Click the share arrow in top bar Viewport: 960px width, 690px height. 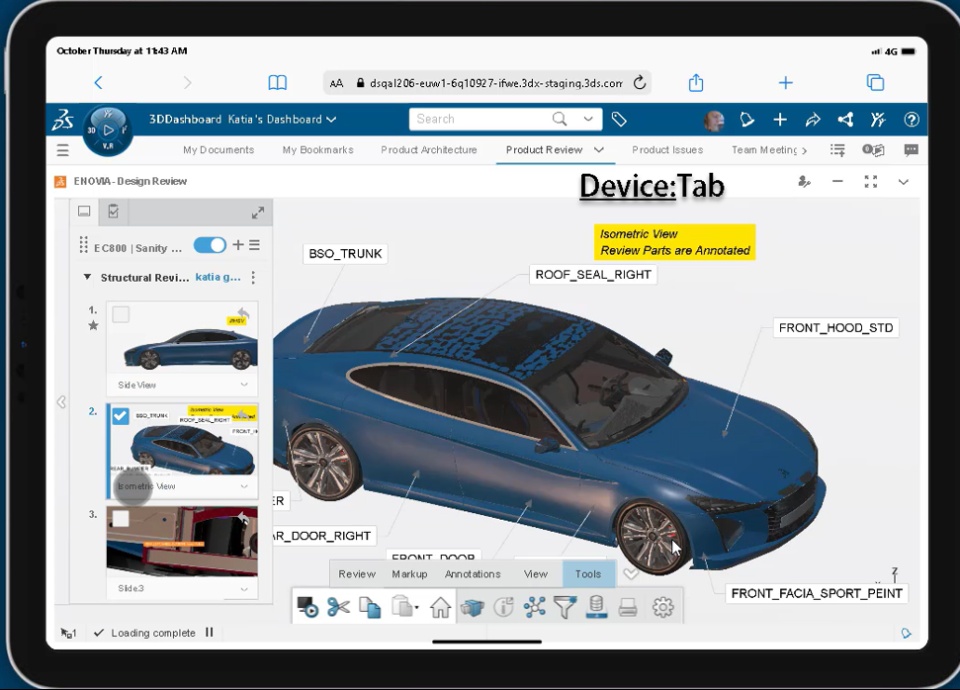pyautogui.click(x=812, y=119)
